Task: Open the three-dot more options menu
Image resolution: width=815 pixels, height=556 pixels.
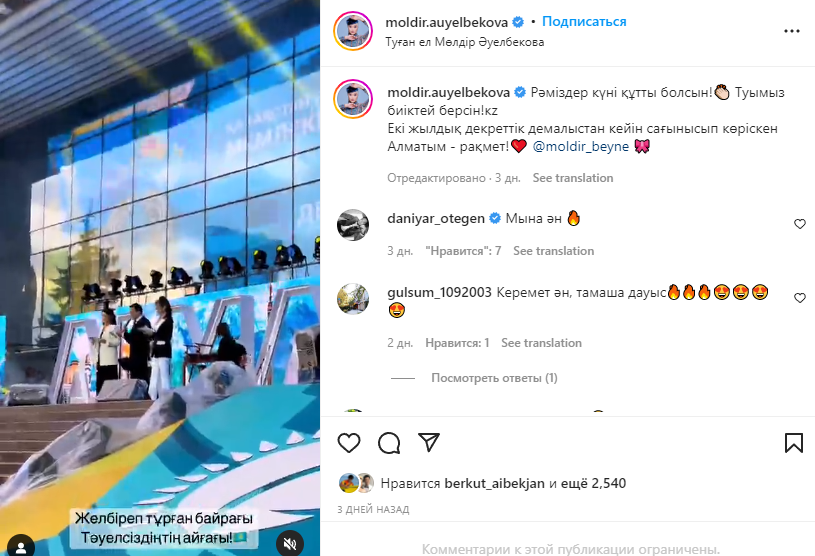Action: point(792,31)
